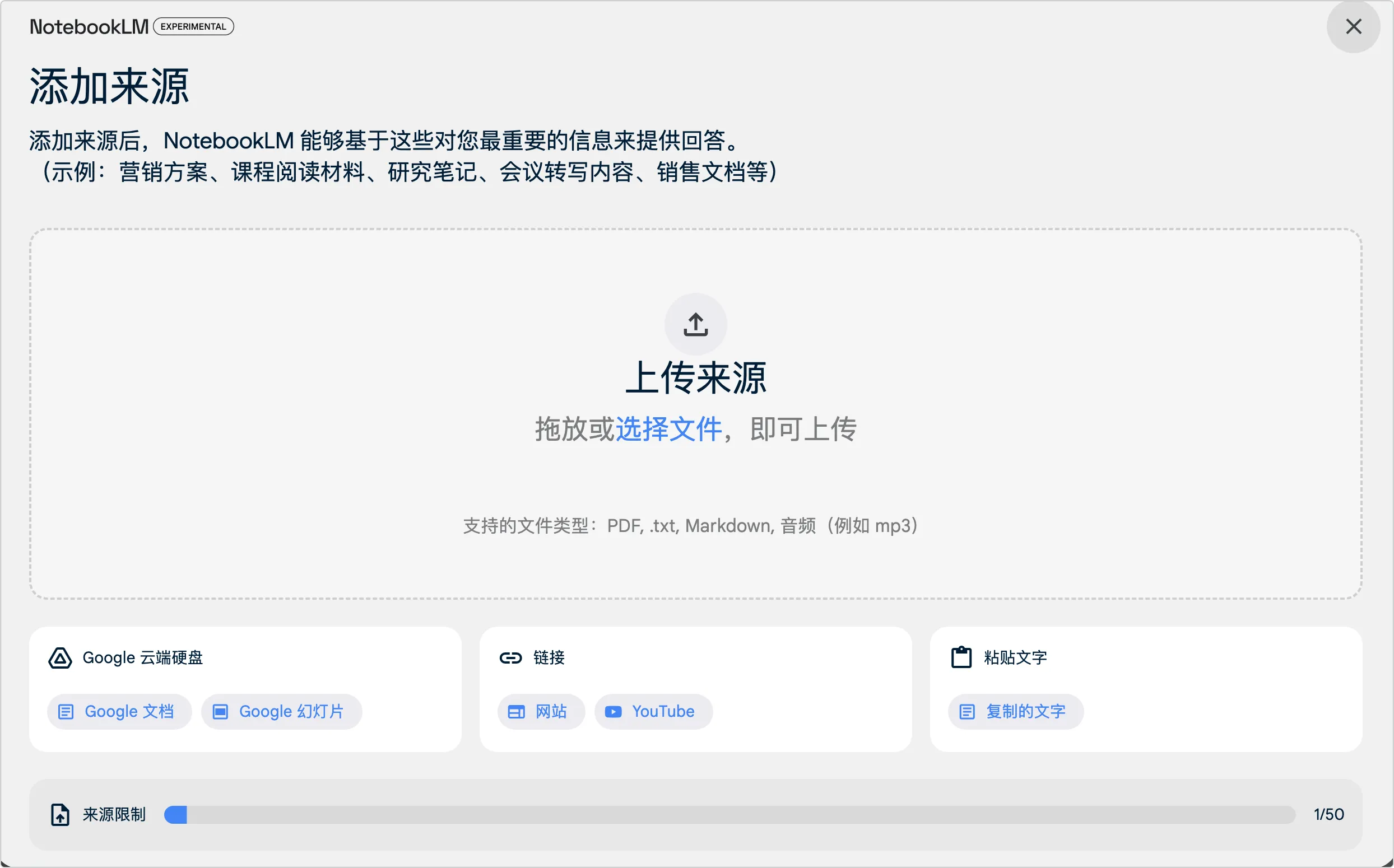Click the chain link icon
The height and width of the screenshot is (868, 1394).
click(510, 658)
